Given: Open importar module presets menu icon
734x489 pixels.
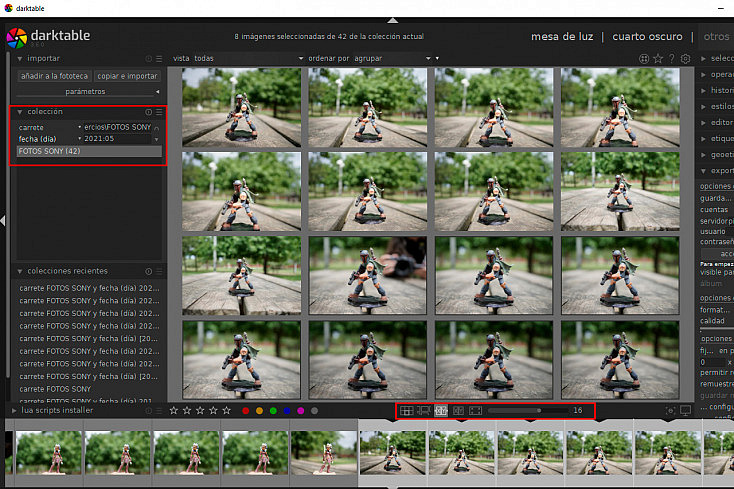Looking at the screenshot, I should pyautogui.click(x=159, y=58).
